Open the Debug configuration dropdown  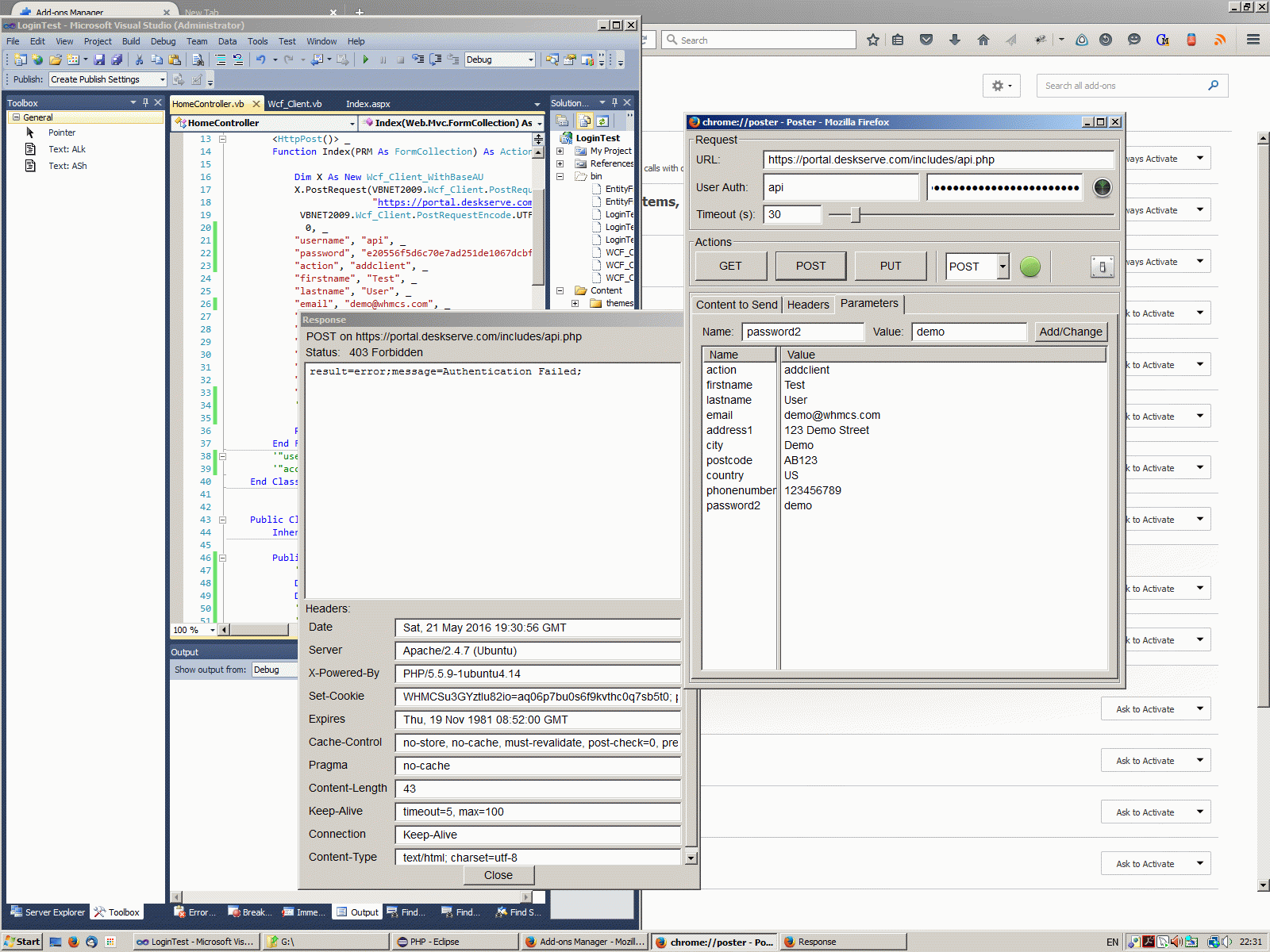(x=530, y=59)
